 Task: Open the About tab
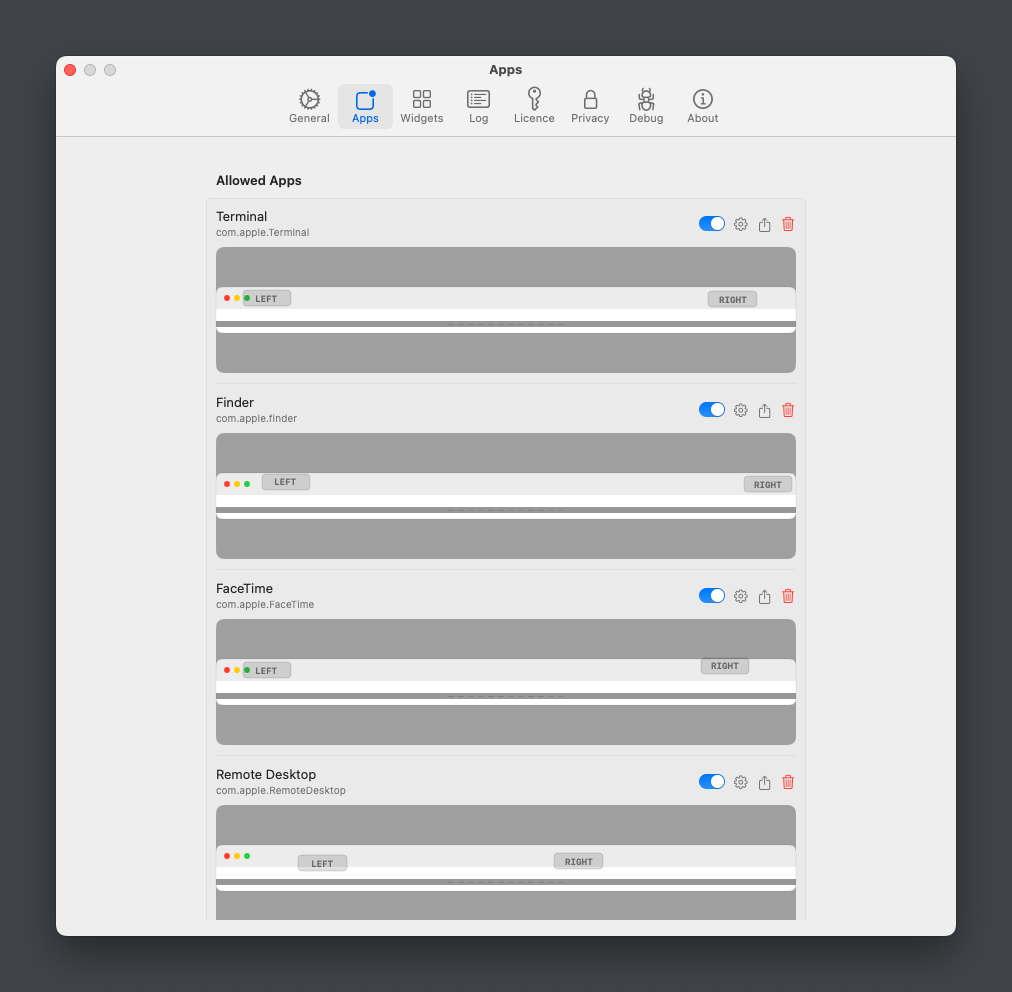702,106
